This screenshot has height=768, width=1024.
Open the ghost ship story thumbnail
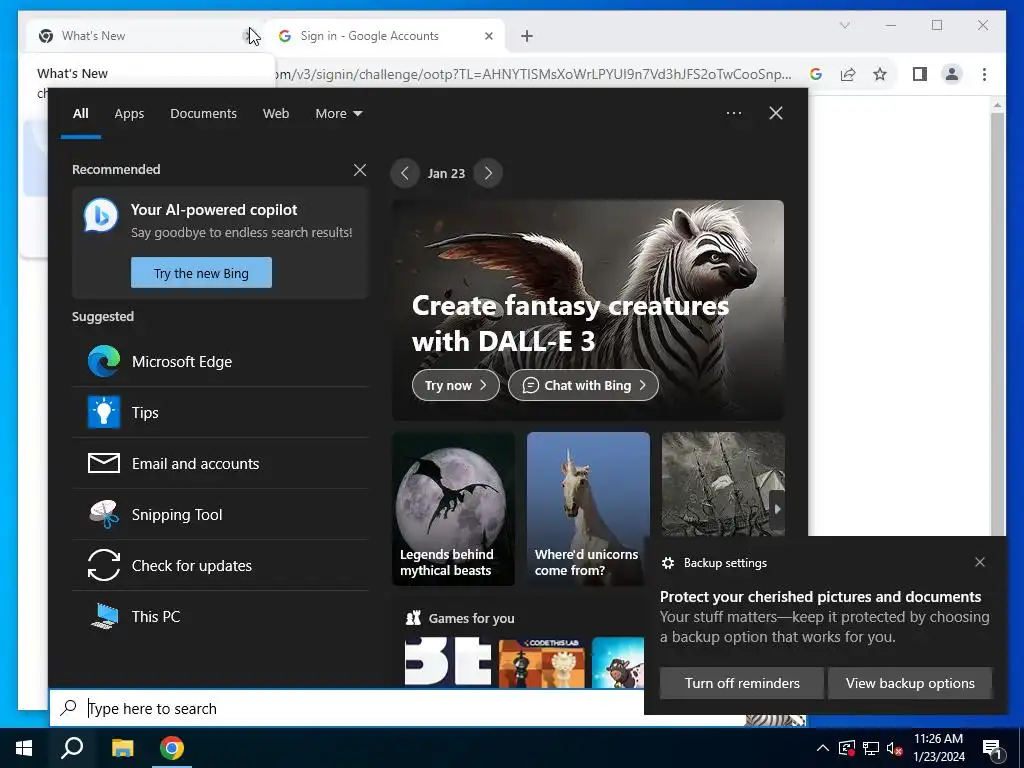pyautogui.click(x=723, y=483)
